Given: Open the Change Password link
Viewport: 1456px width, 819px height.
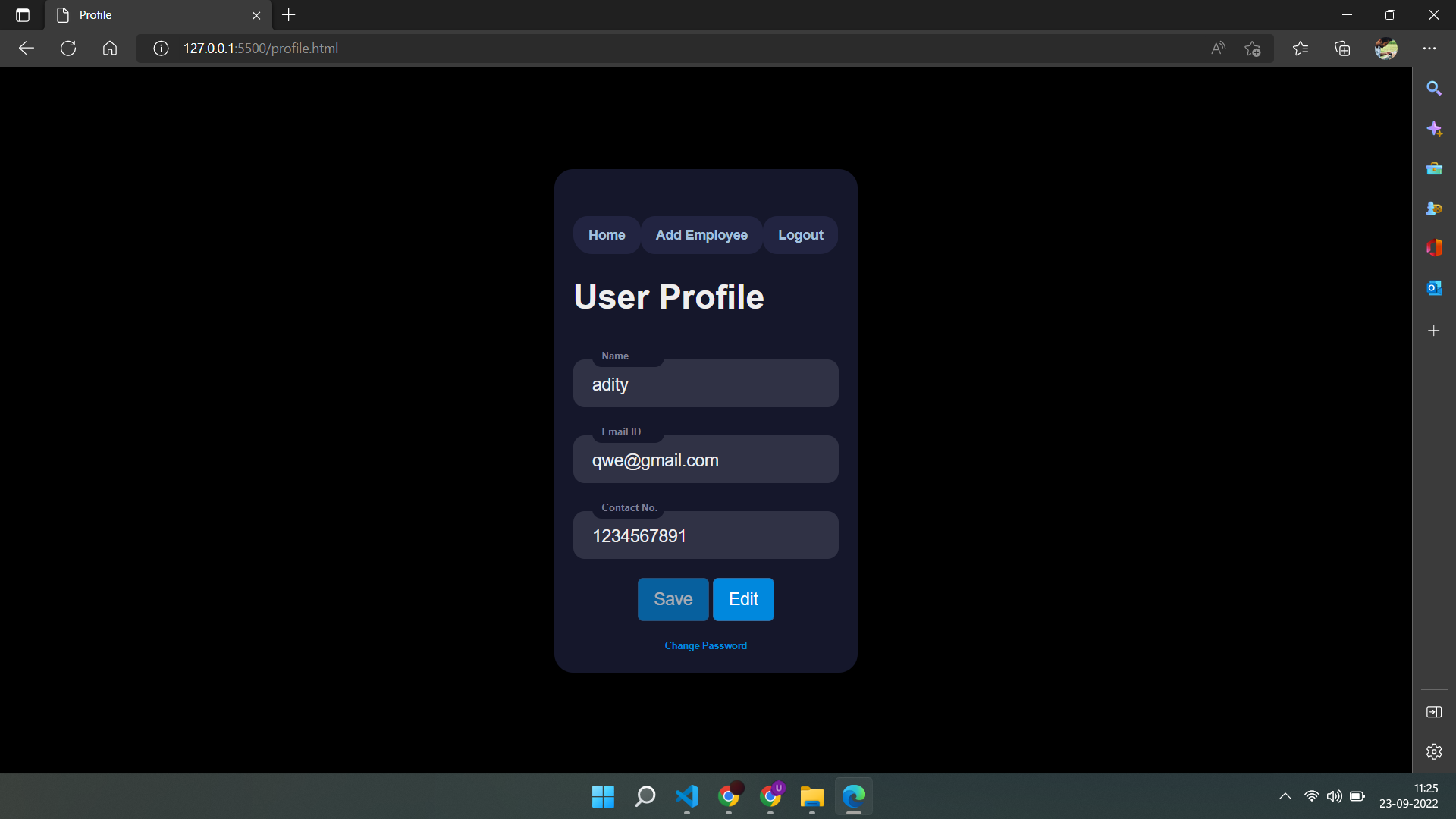Looking at the screenshot, I should tap(704, 645).
